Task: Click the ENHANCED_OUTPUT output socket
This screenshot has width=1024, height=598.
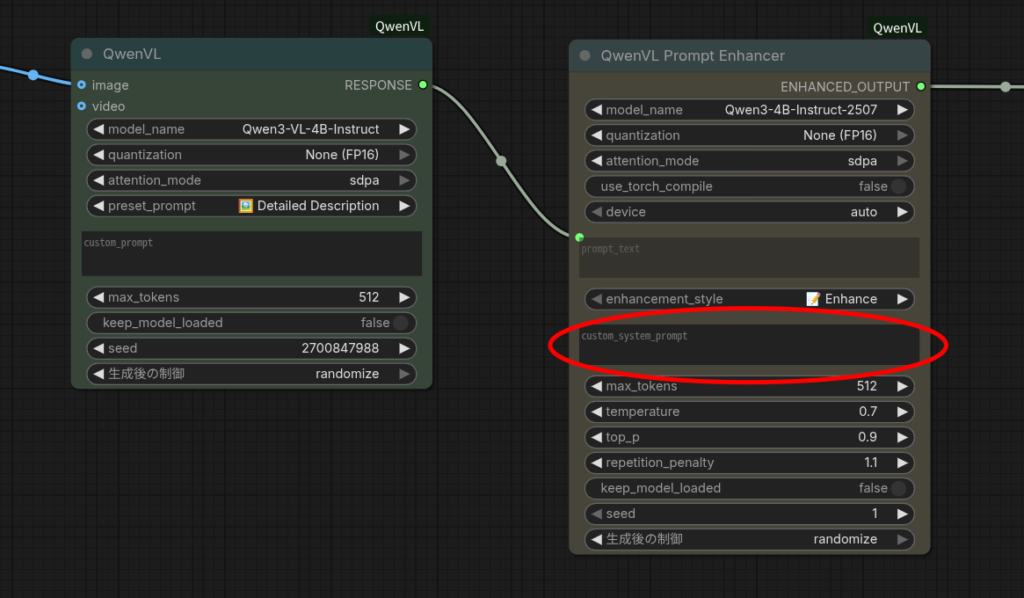Action: (x=921, y=87)
